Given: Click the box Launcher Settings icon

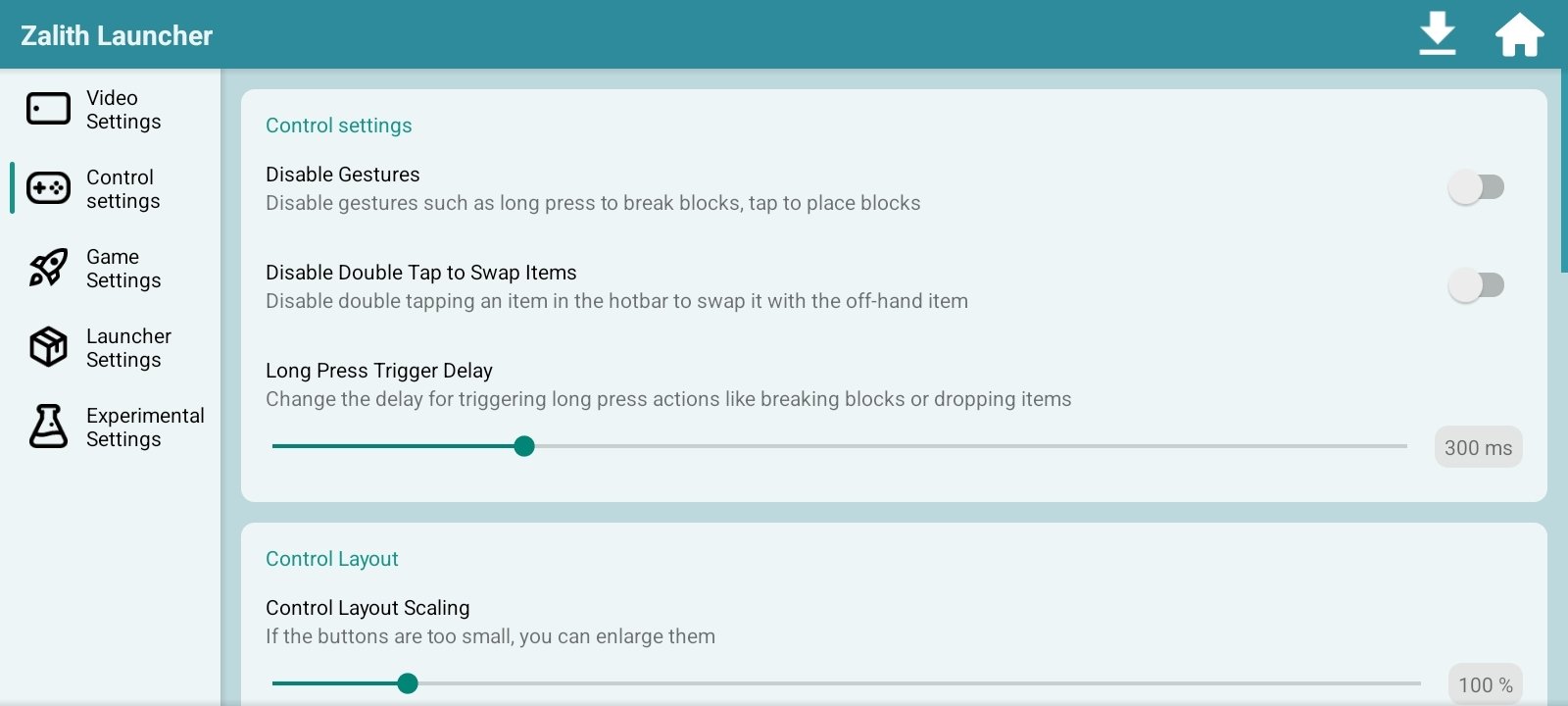Looking at the screenshot, I should pyautogui.click(x=48, y=347).
